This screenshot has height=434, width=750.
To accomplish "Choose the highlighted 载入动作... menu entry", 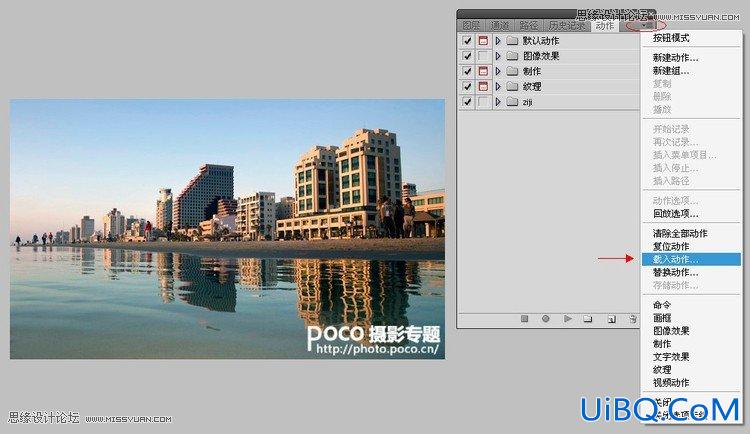I will (691, 259).
